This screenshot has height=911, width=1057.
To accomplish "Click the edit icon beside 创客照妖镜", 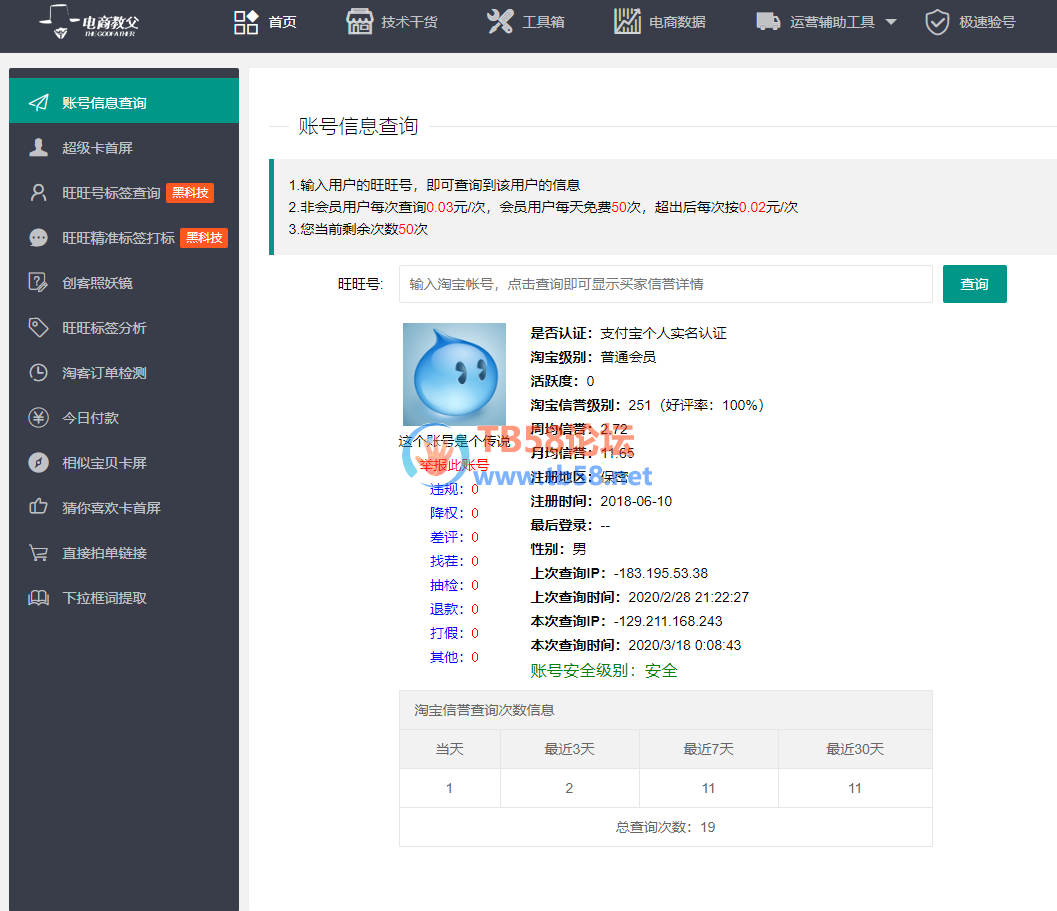I will tap(38, 283).
